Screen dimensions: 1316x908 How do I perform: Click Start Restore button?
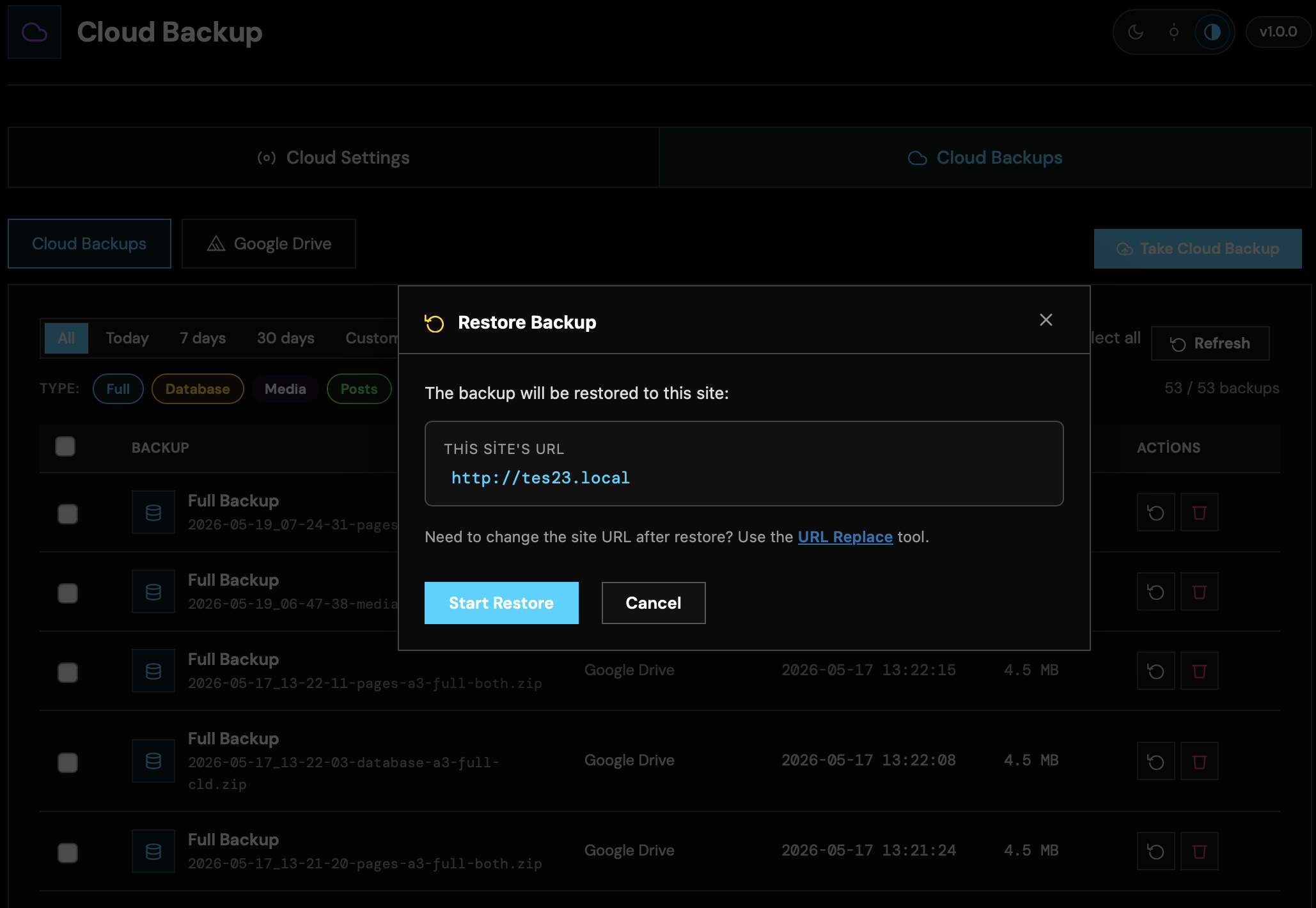coord(501,603)
